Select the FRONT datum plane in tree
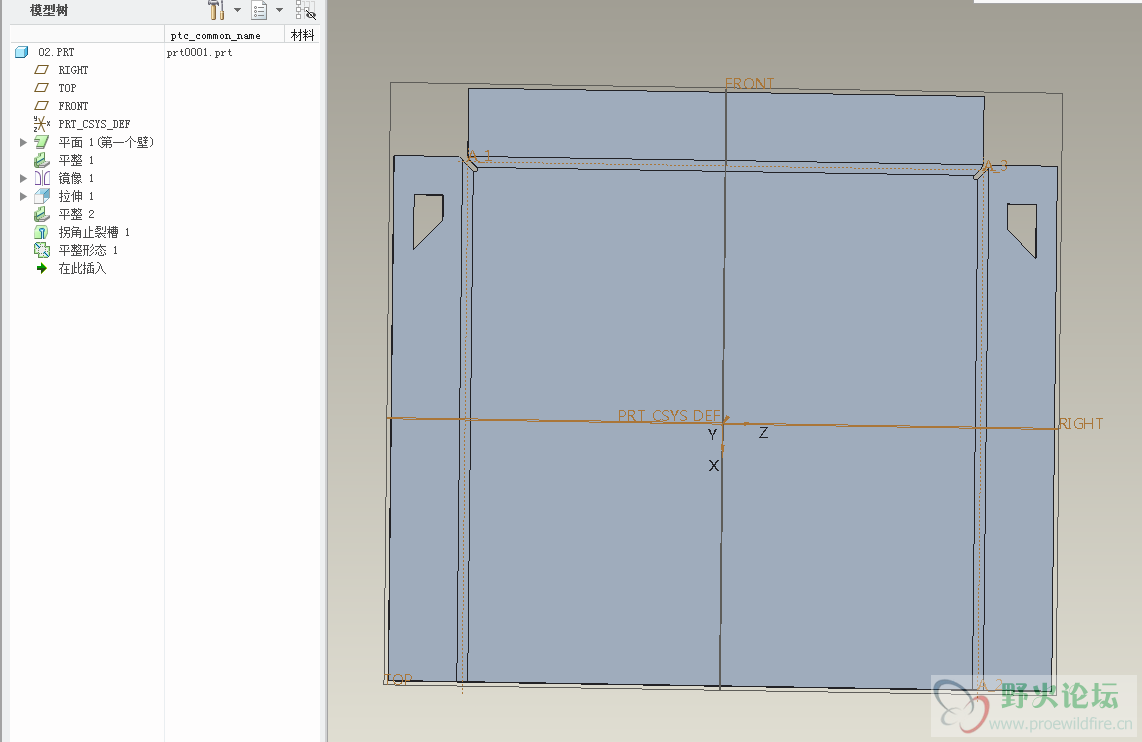 tap(73, 106)
